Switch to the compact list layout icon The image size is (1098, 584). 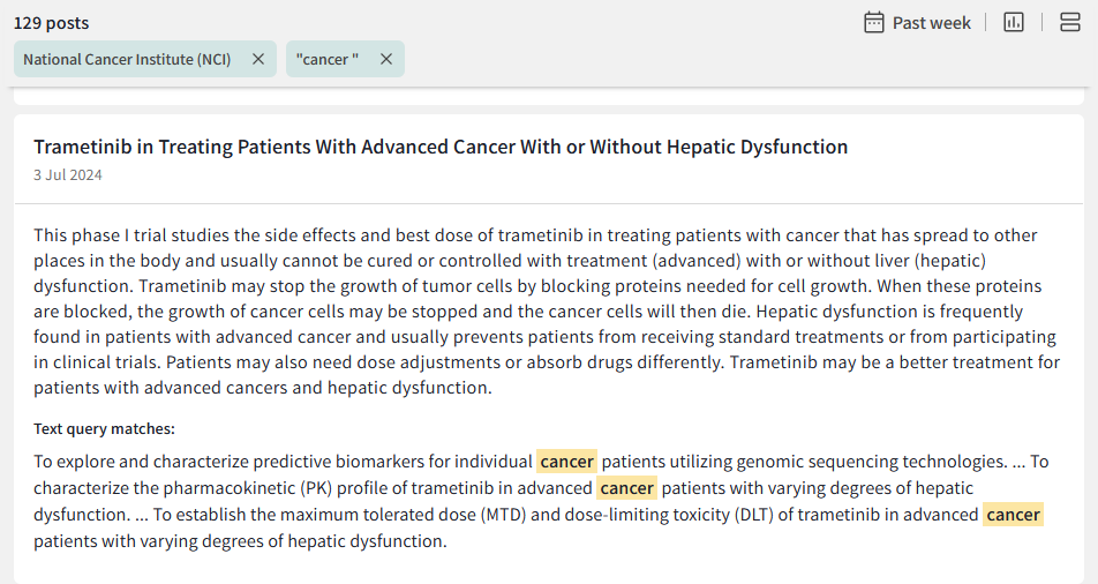point(1069,22)
